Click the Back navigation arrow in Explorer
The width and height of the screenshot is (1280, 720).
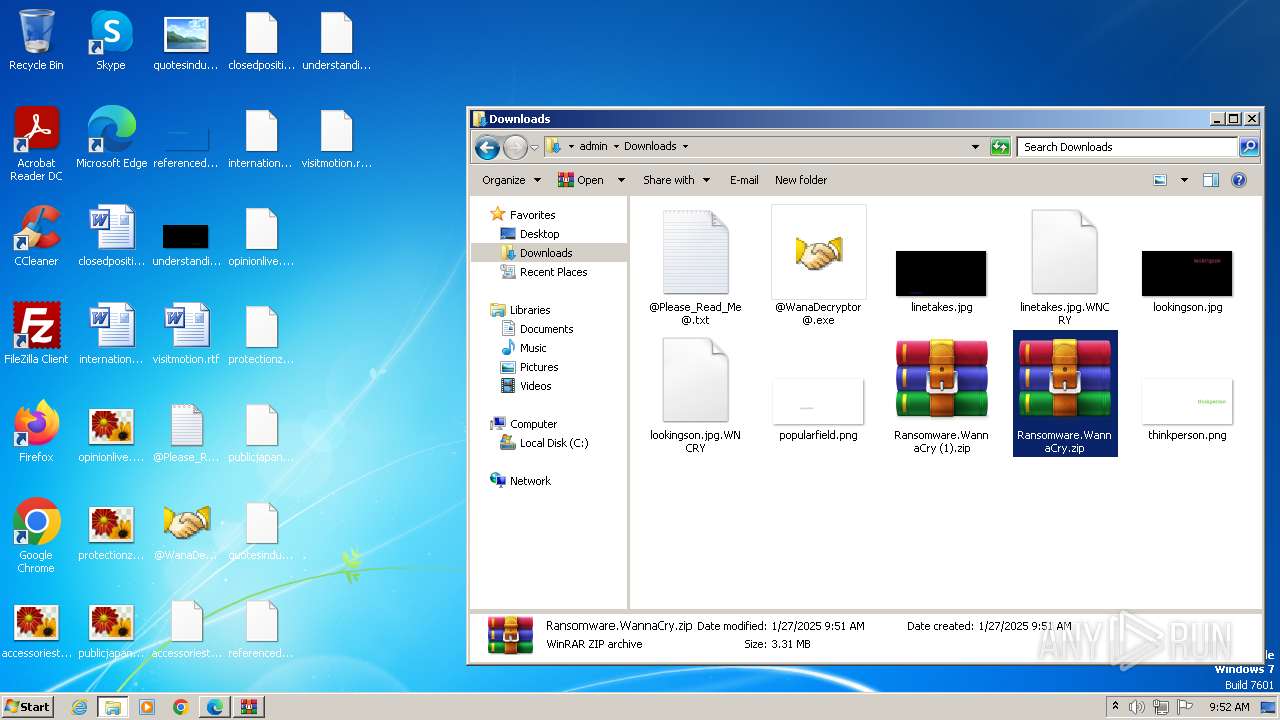(487, 148)
